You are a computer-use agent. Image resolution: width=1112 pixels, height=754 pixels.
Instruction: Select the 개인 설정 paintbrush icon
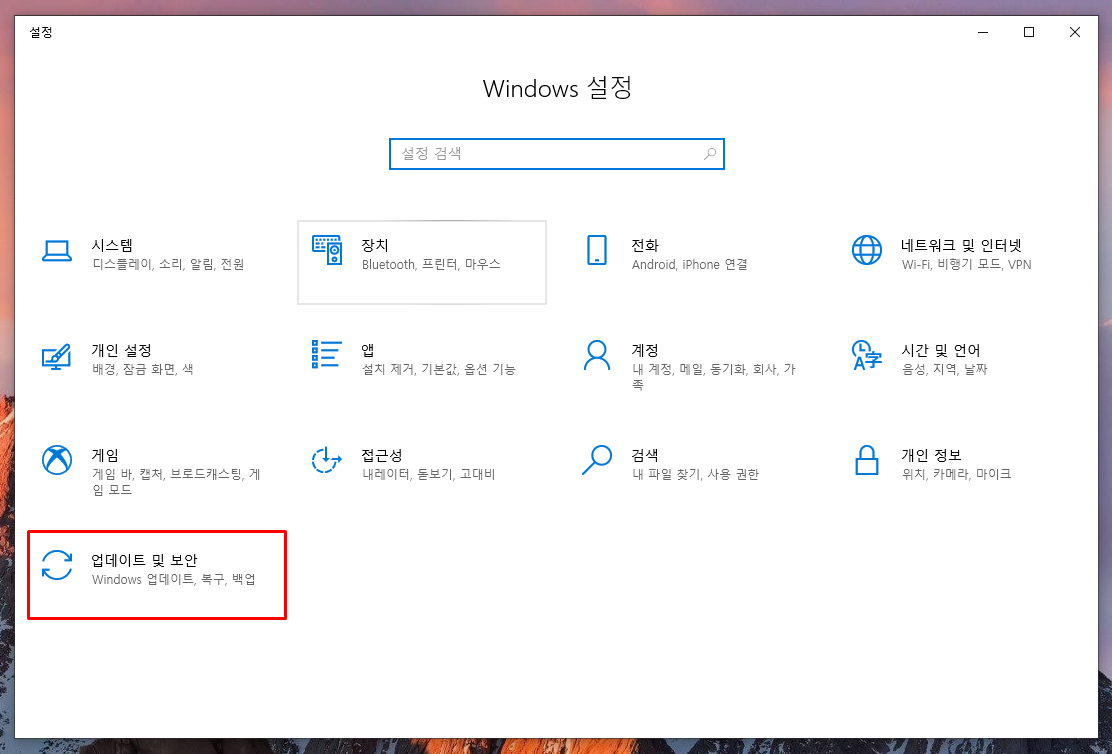(57, 356)
